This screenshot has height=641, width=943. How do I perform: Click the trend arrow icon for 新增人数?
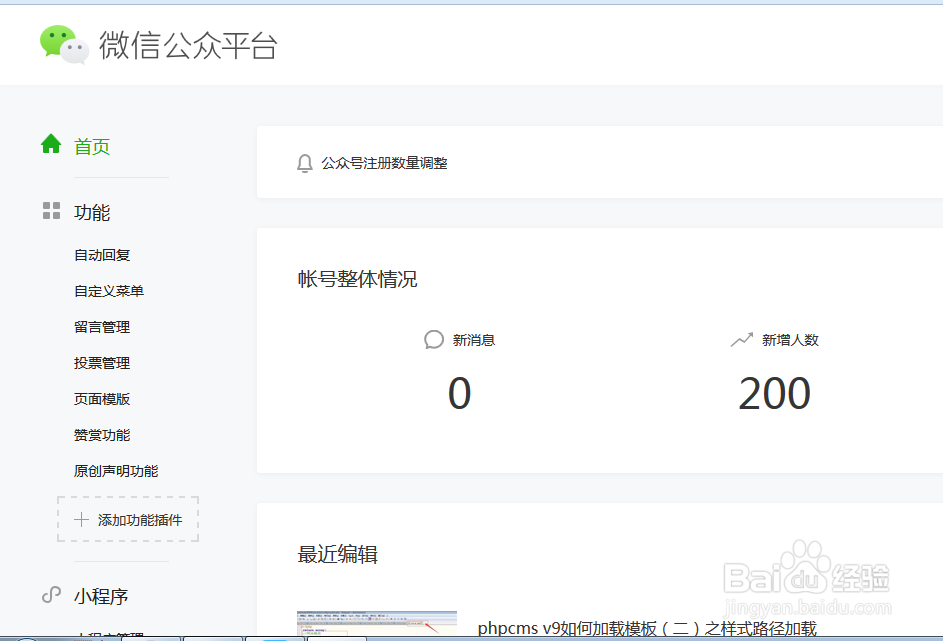coord(742,340)
